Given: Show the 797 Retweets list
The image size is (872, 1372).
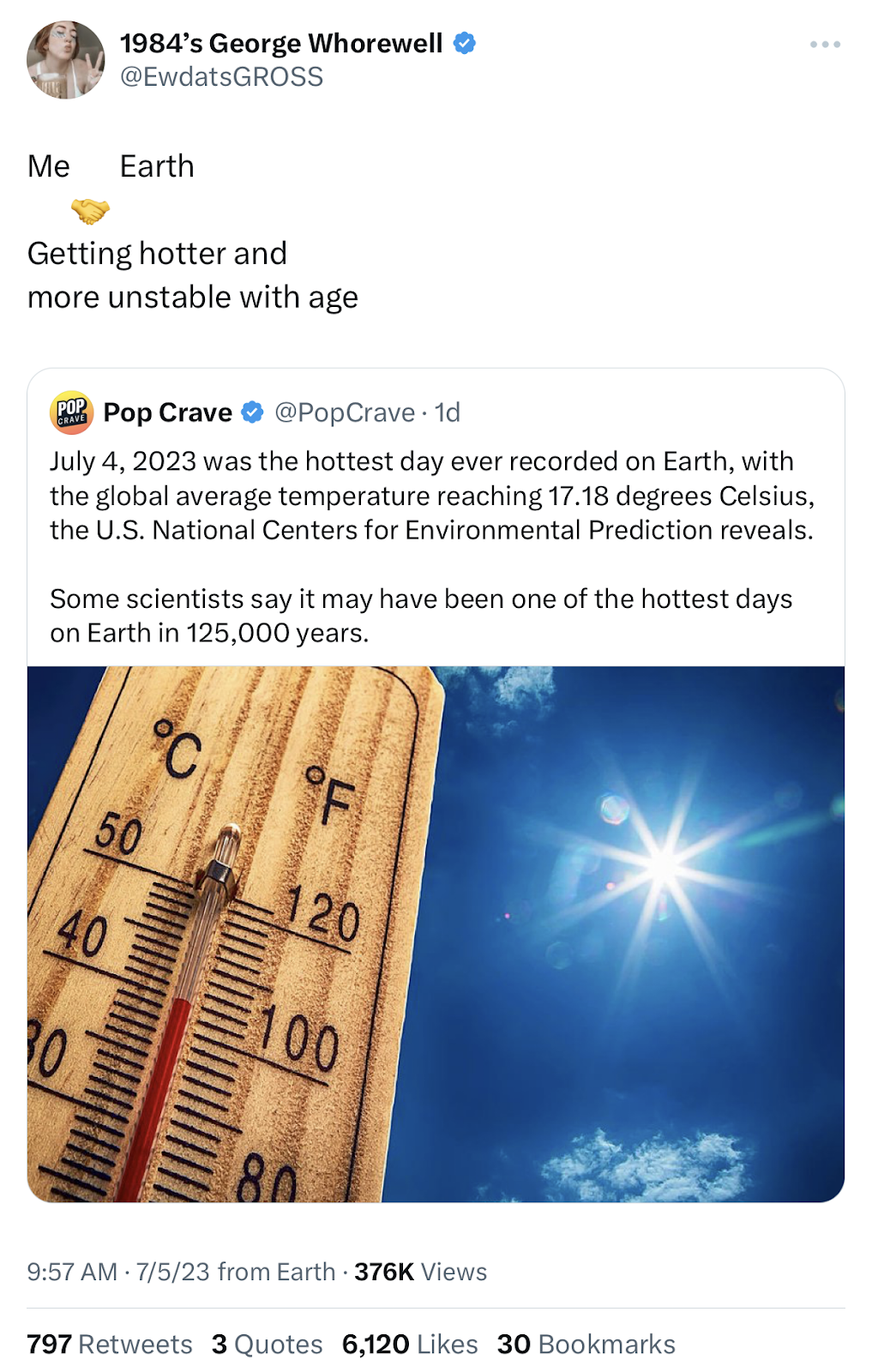Looking at the screenshot, I should (x=110, y=1344).
